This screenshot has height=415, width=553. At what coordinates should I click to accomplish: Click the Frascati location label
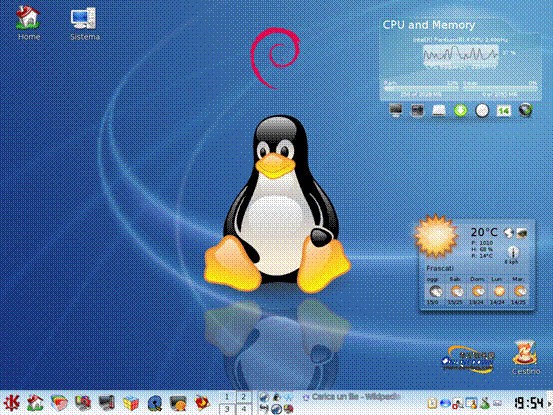pyautogui.click(x=439, y=268)
